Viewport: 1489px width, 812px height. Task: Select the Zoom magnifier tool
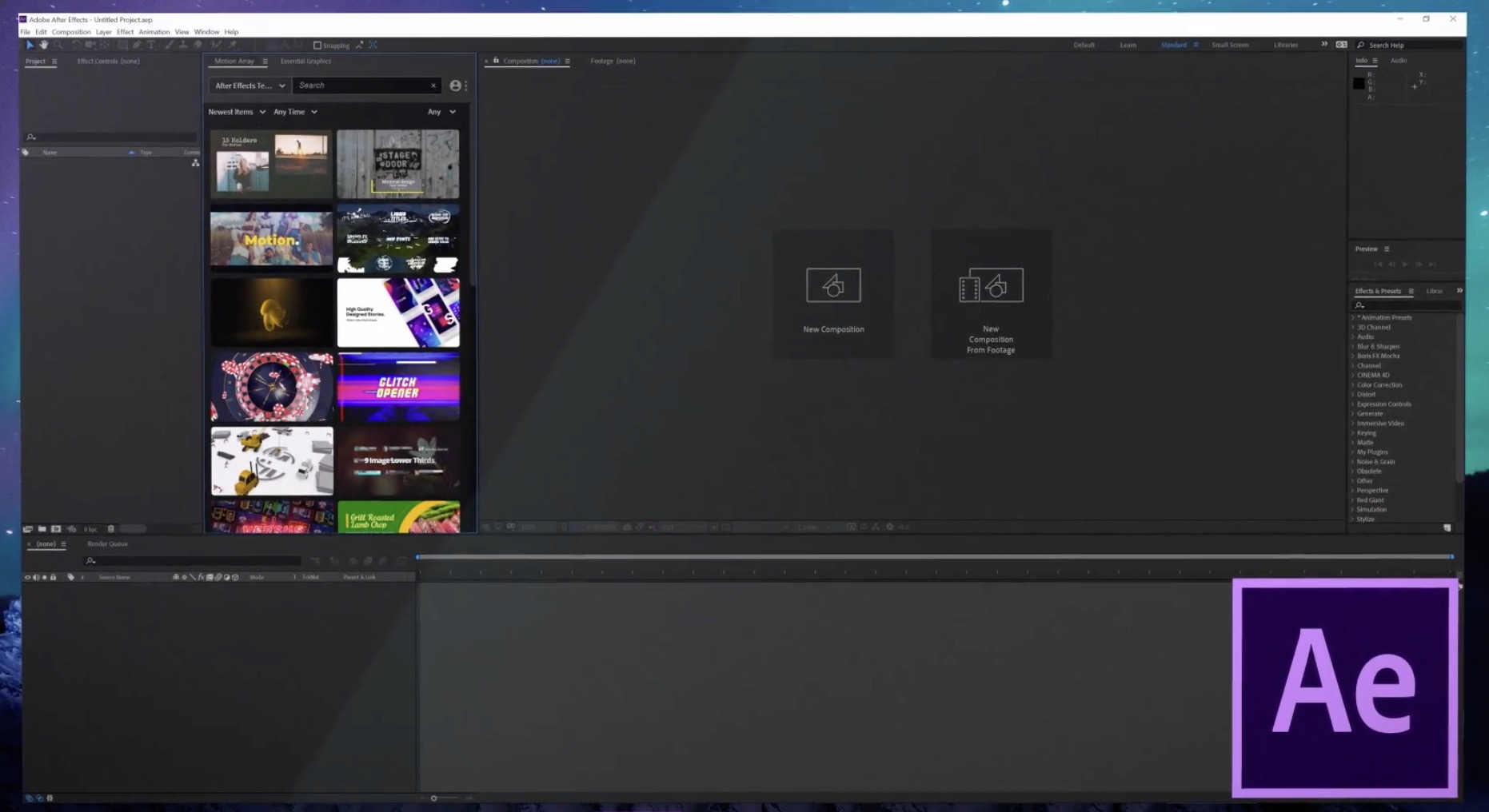58,45
